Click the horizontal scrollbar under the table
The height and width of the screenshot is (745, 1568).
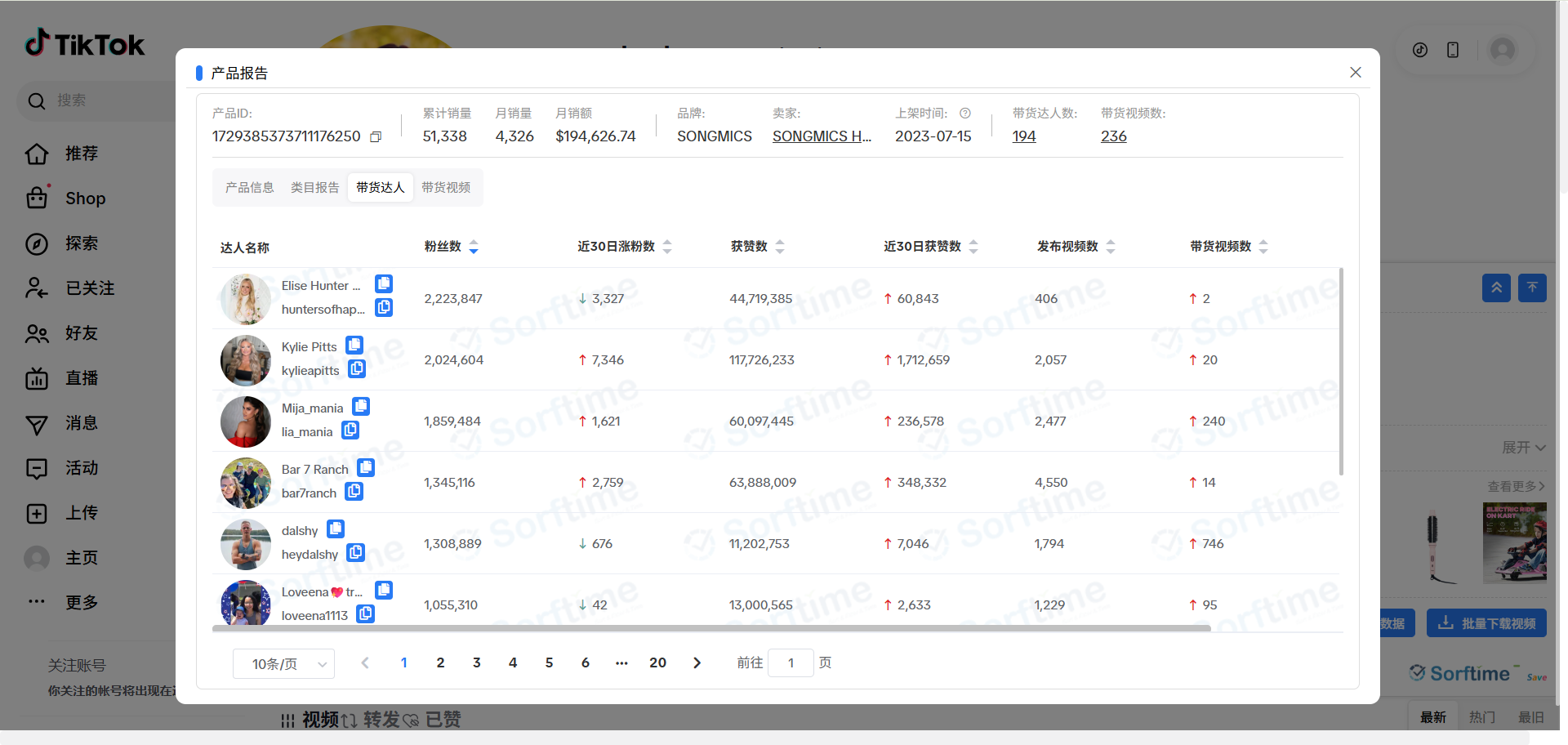(x=710, y=628)
